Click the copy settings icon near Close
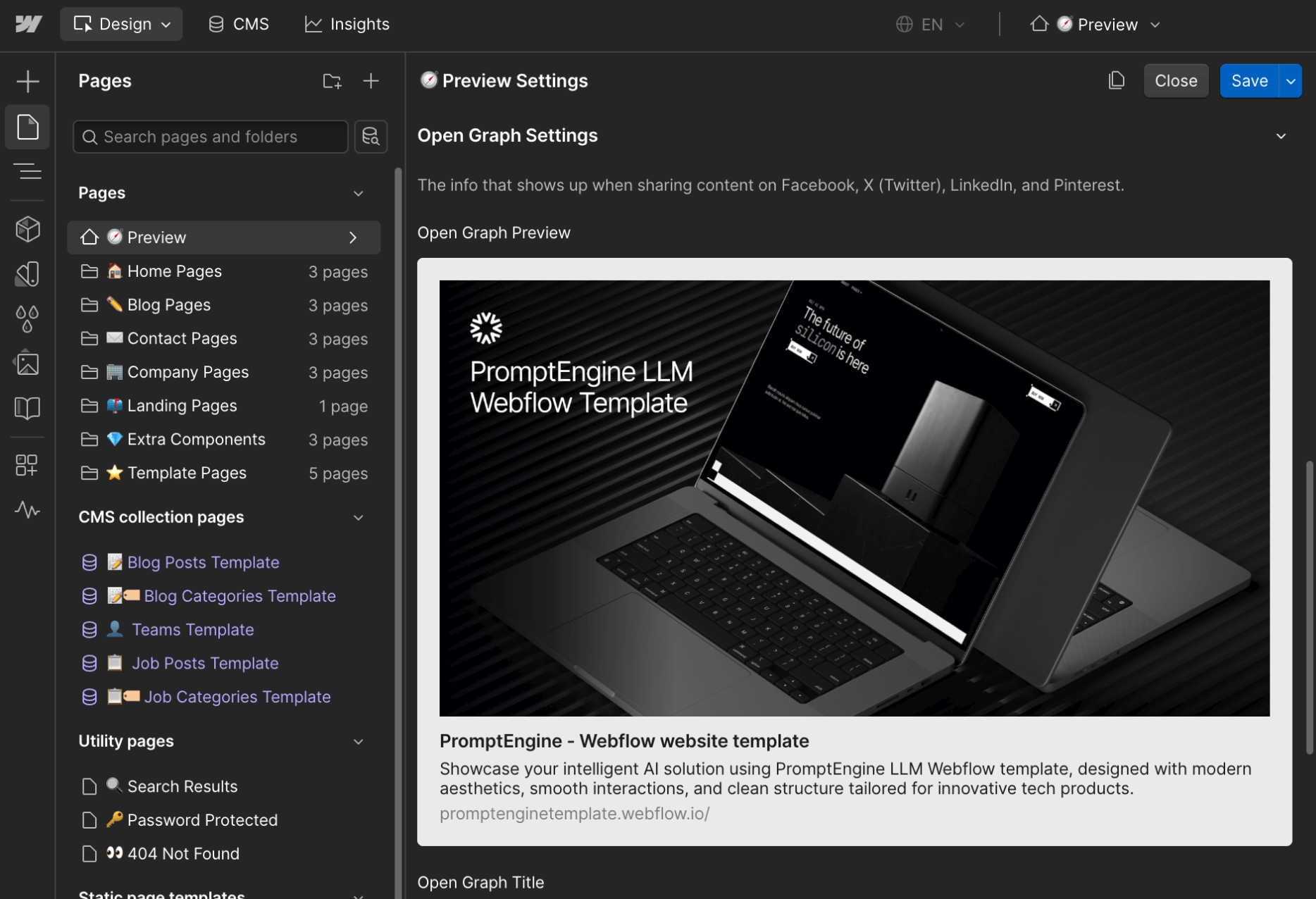Screen dimensions: 1316x899 point(1117,80)
